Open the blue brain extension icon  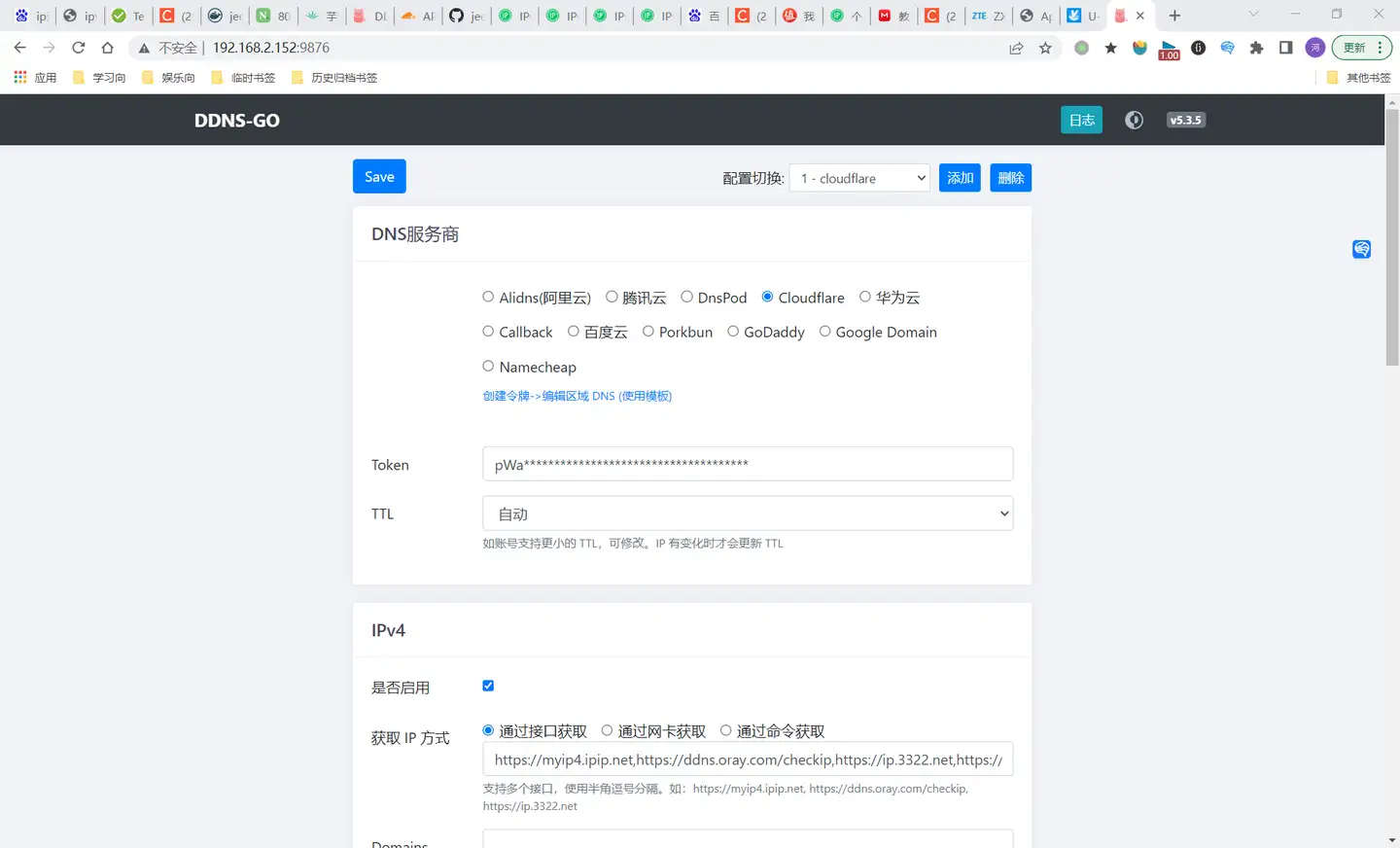(1227, 48)
